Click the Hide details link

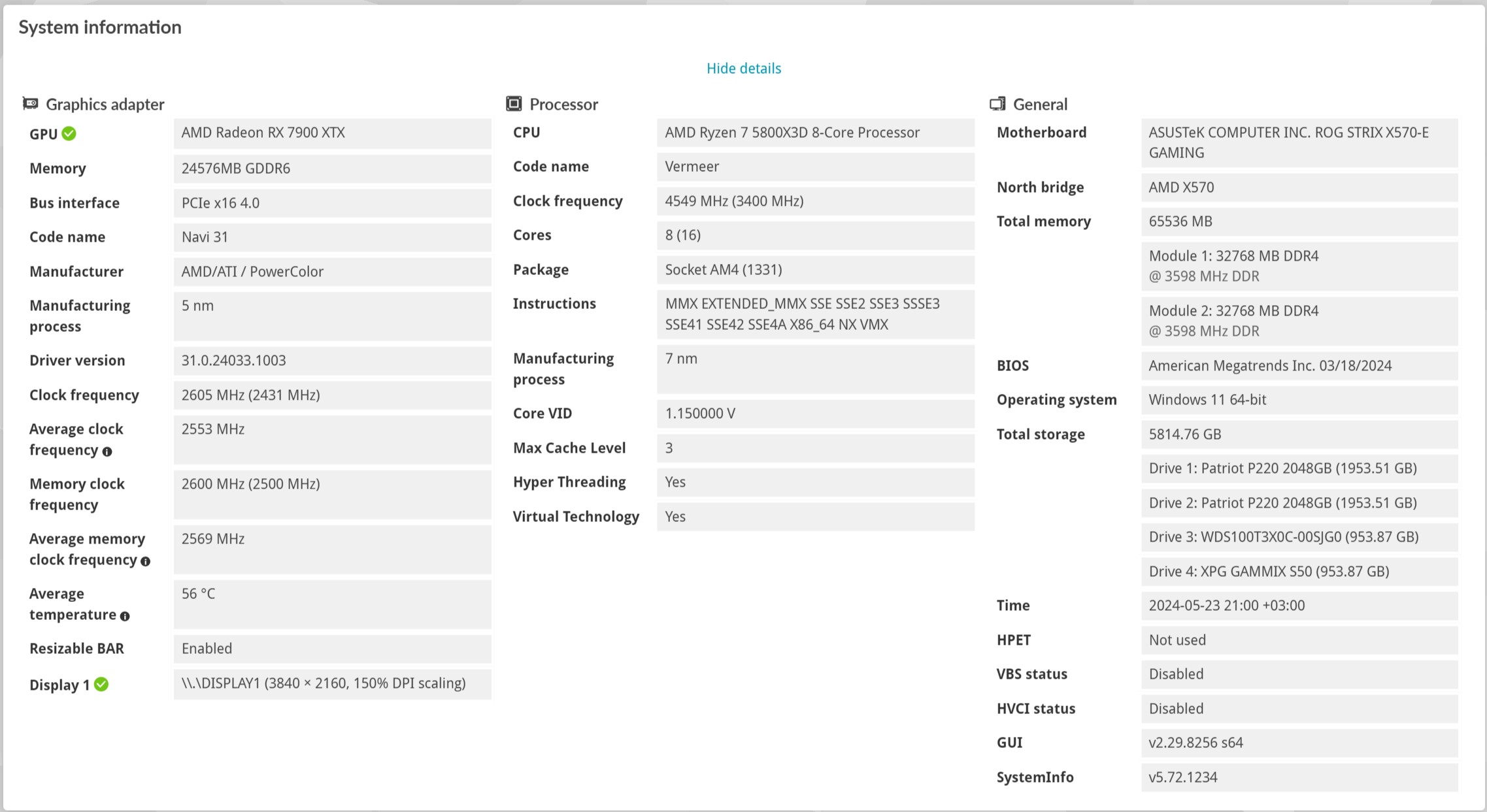pos(743,69)
